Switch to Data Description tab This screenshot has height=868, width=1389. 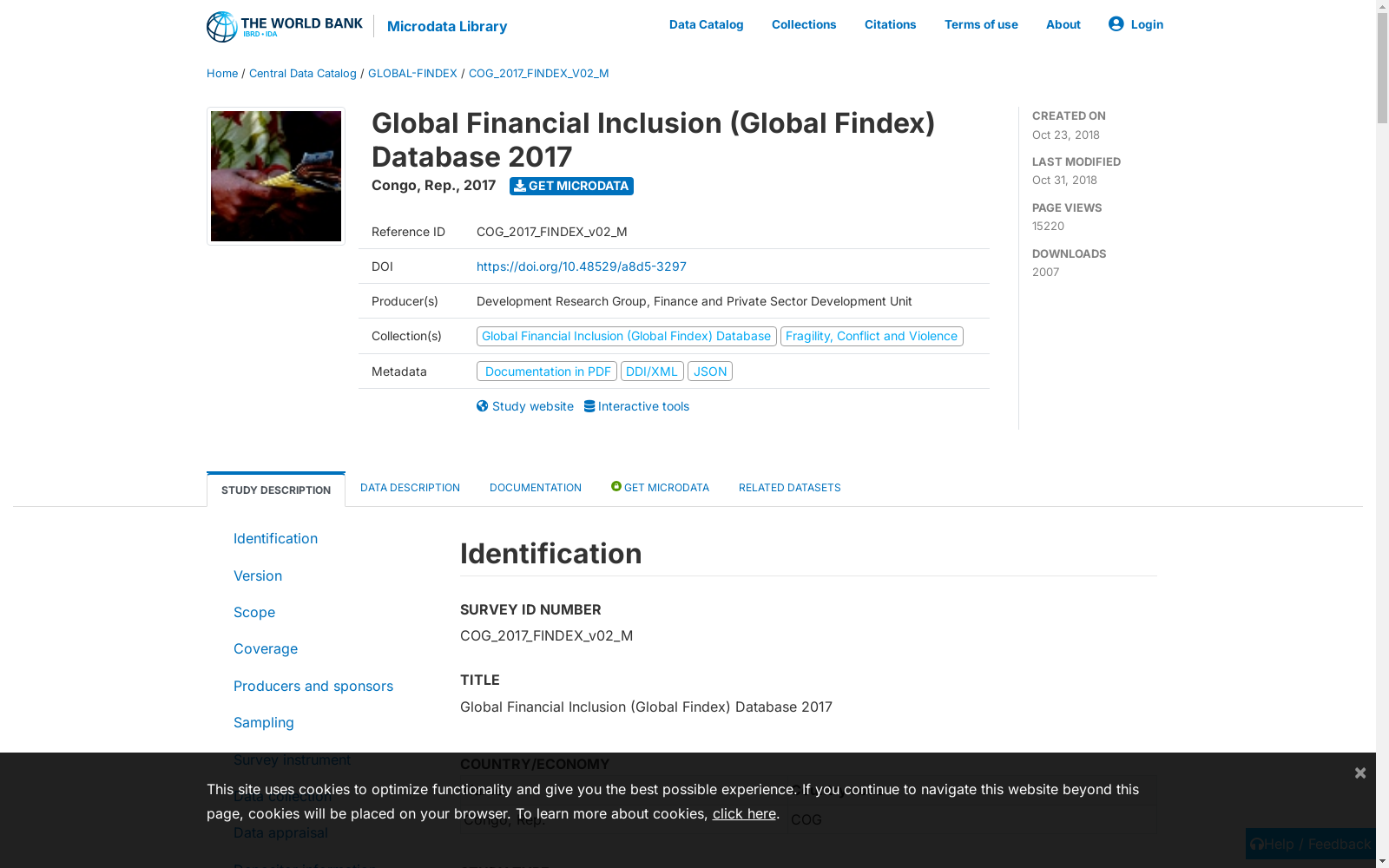[410, 487]
